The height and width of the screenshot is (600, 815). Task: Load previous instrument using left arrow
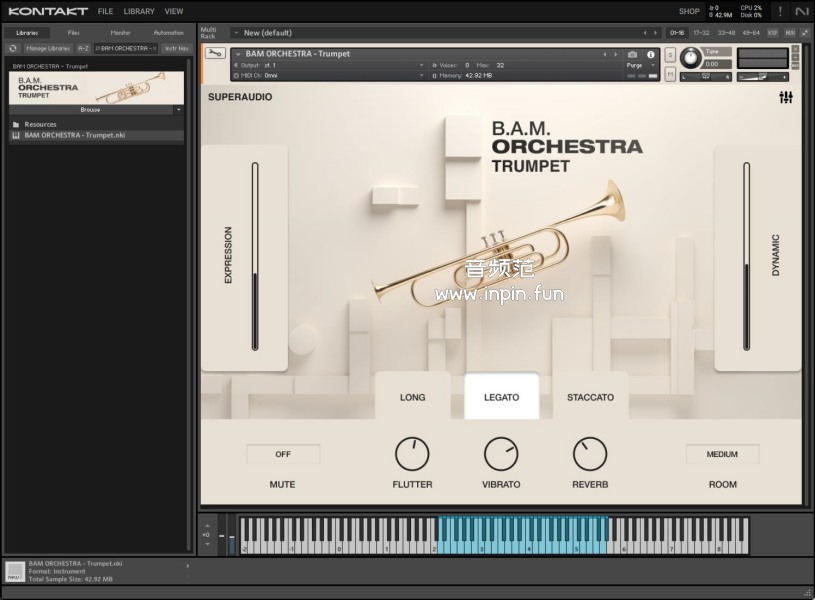coord(604,54)
